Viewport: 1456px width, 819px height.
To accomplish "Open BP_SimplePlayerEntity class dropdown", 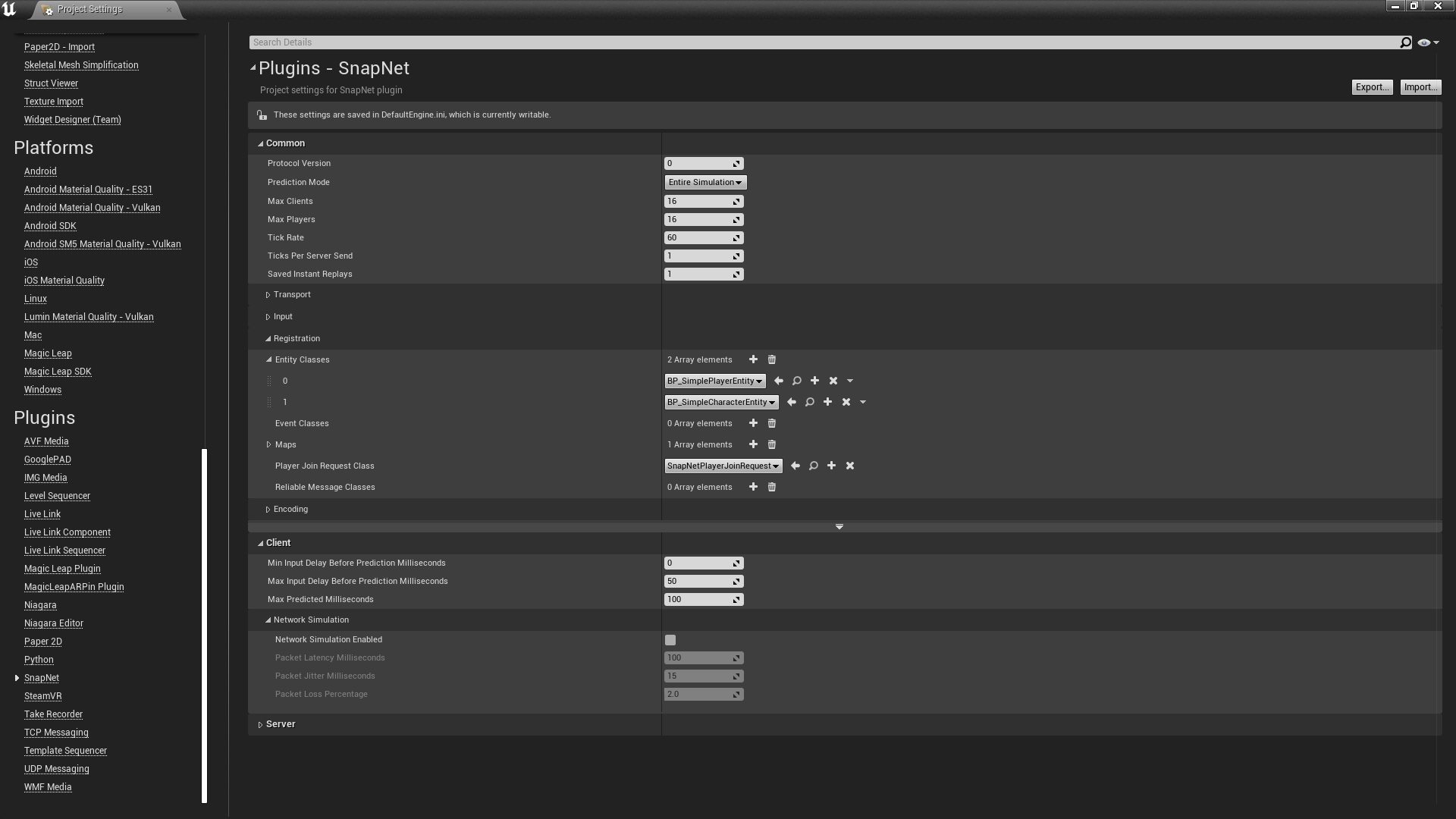I will 714,381.
